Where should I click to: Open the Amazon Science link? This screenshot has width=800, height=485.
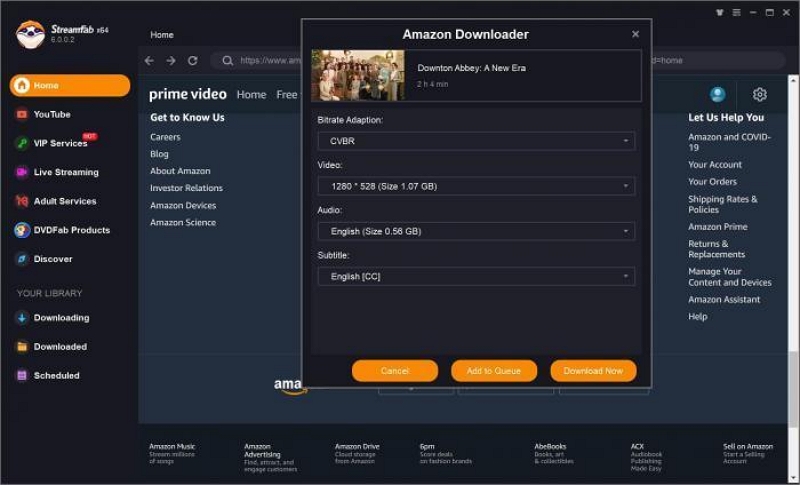(183, 222)
